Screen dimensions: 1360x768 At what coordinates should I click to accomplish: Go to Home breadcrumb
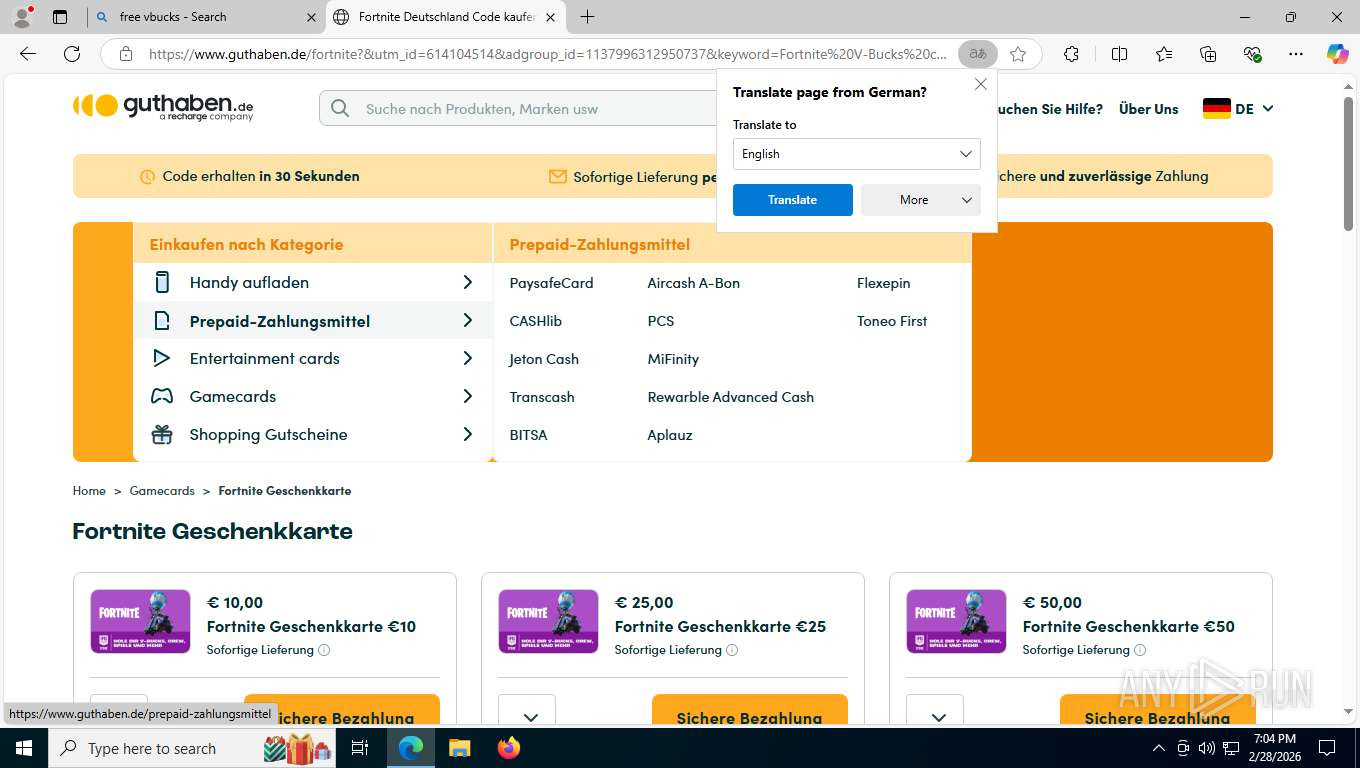pyautogui.click(x=89, y=491)
